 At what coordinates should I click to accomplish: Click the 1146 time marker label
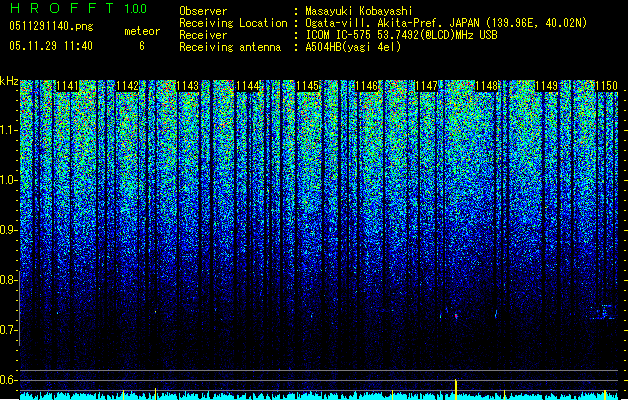point(367,86)
